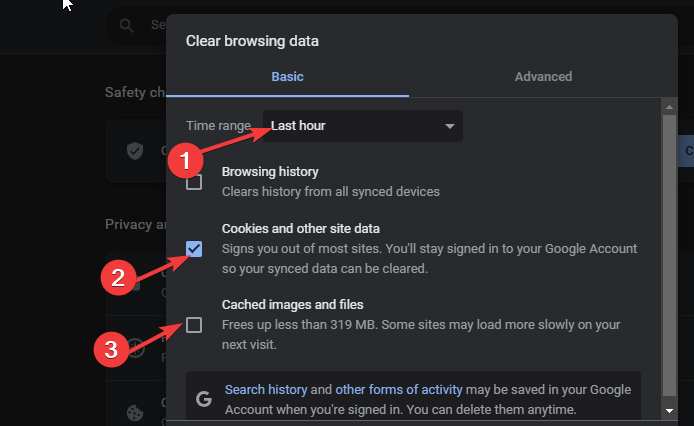Check Cached images and files option
This screenshot has width=694, height=426.
pos(194,325)
